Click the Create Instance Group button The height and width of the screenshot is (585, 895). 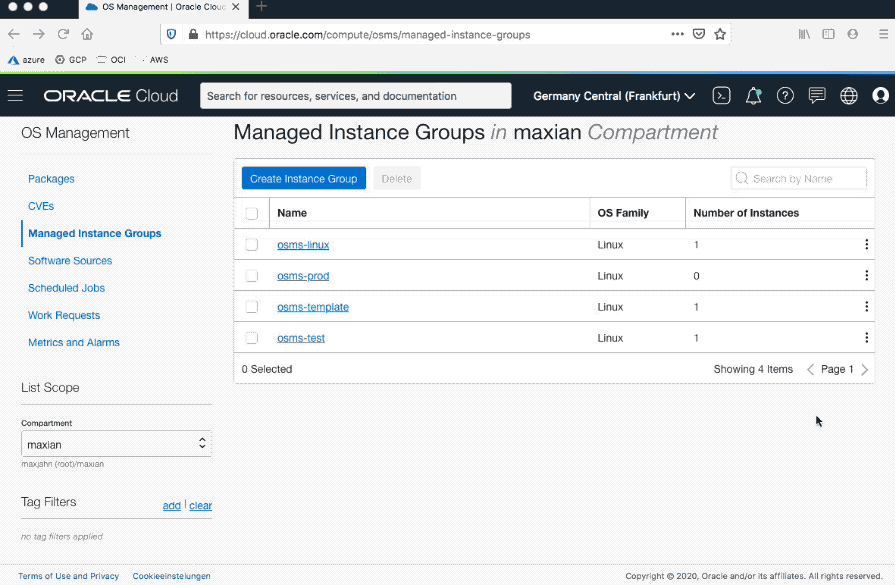[x=304, y=179]
